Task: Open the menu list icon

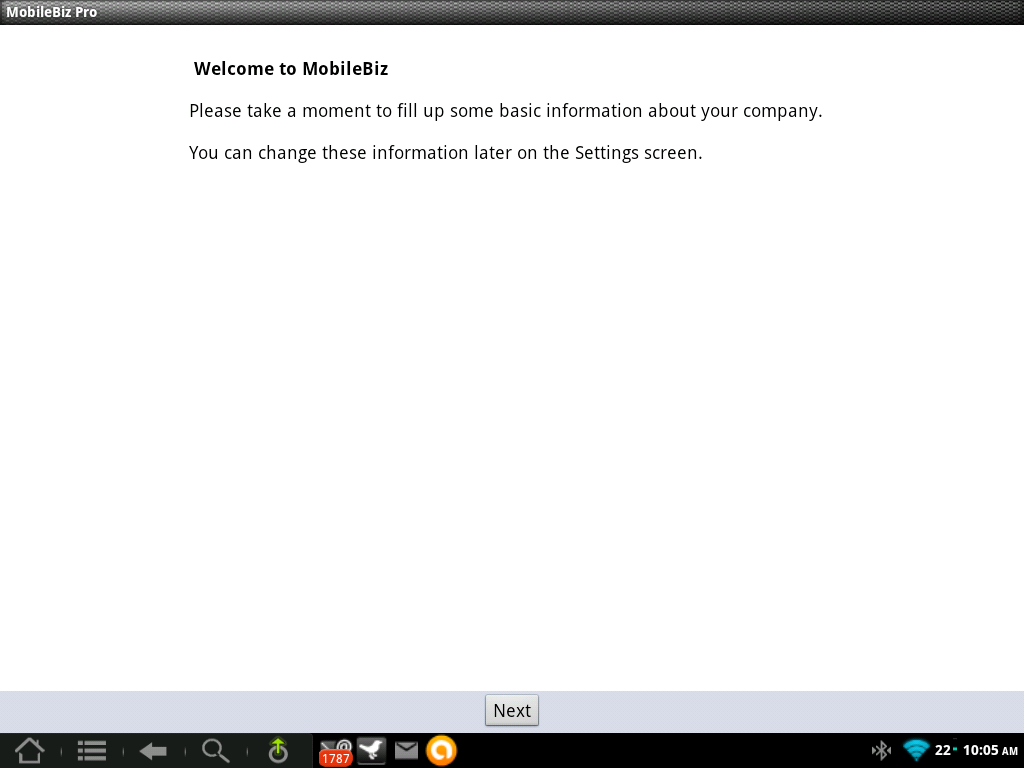Action: (x=91, y=750)
